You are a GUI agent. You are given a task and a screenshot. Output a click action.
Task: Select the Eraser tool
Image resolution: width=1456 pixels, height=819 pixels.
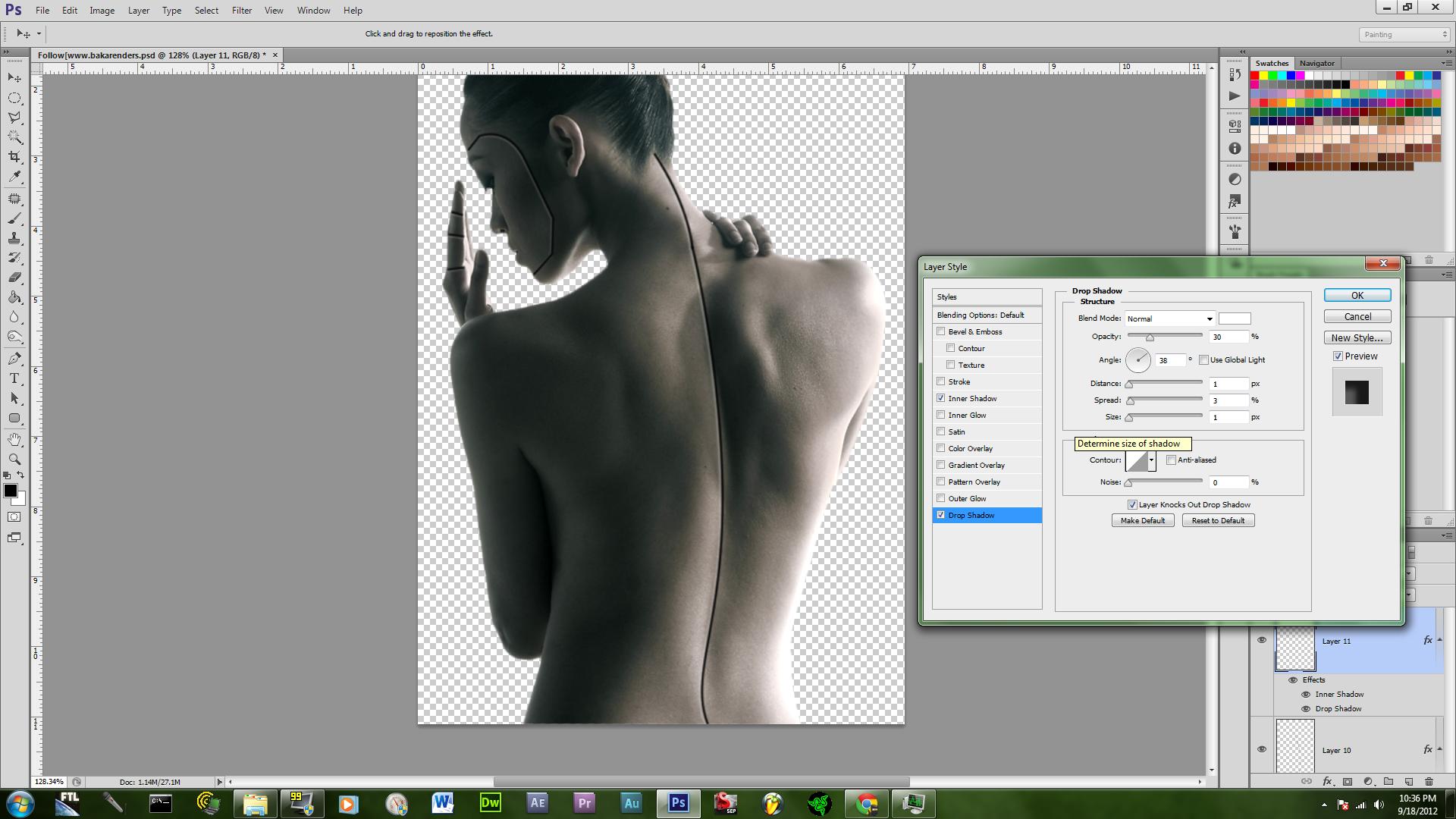[x=14, y=278]
